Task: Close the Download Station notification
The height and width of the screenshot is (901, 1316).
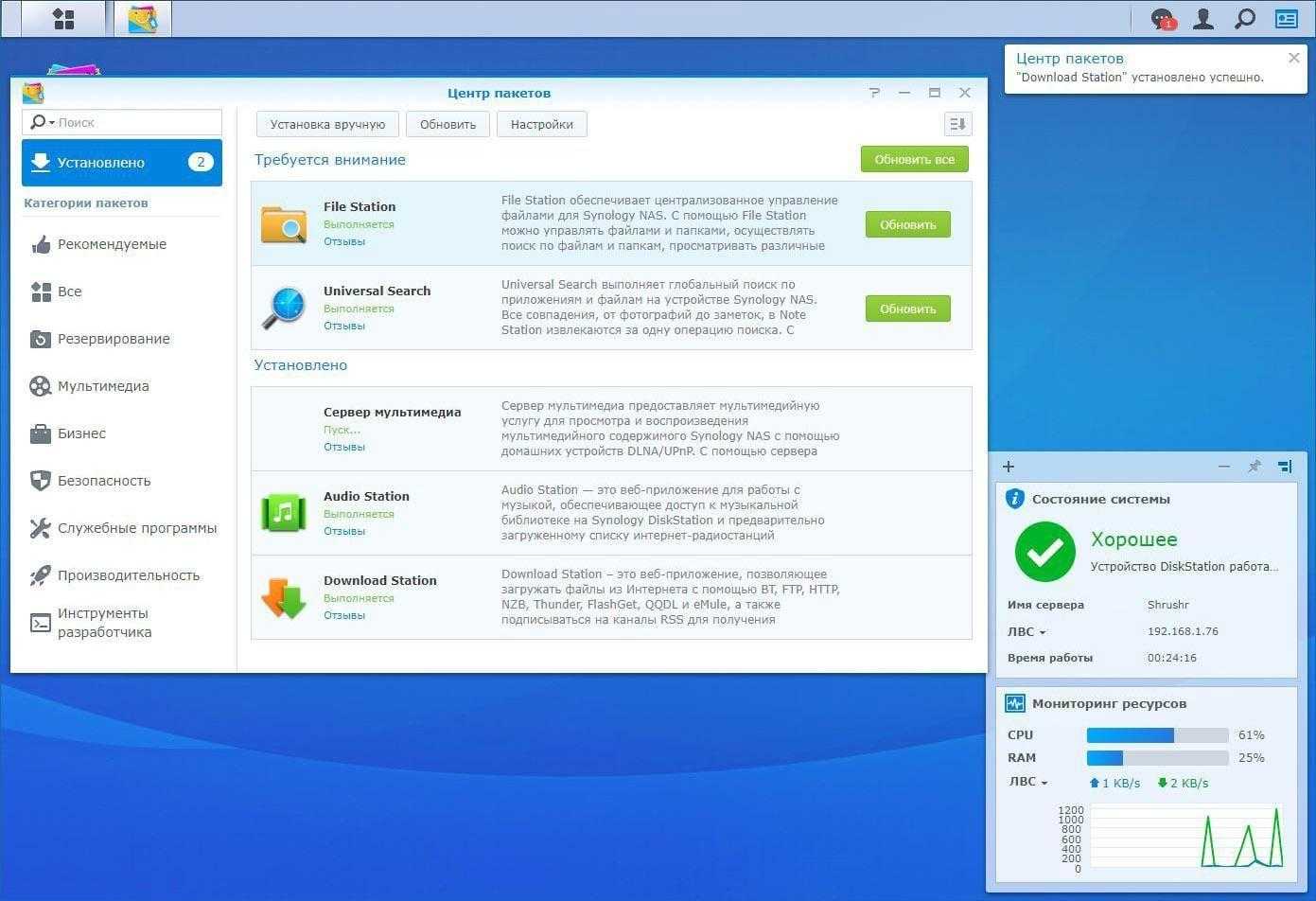Action: 1293,58
